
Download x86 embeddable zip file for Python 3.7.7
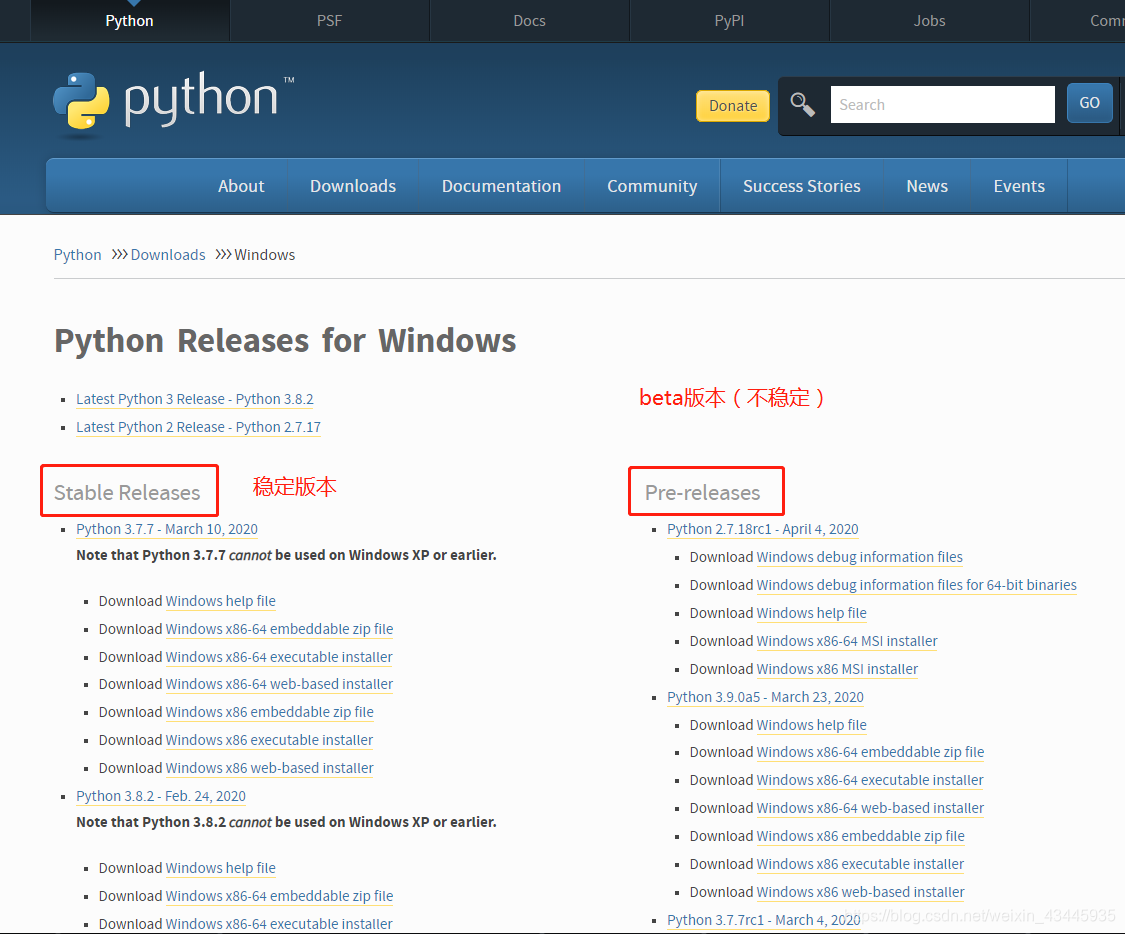(269, 712)
